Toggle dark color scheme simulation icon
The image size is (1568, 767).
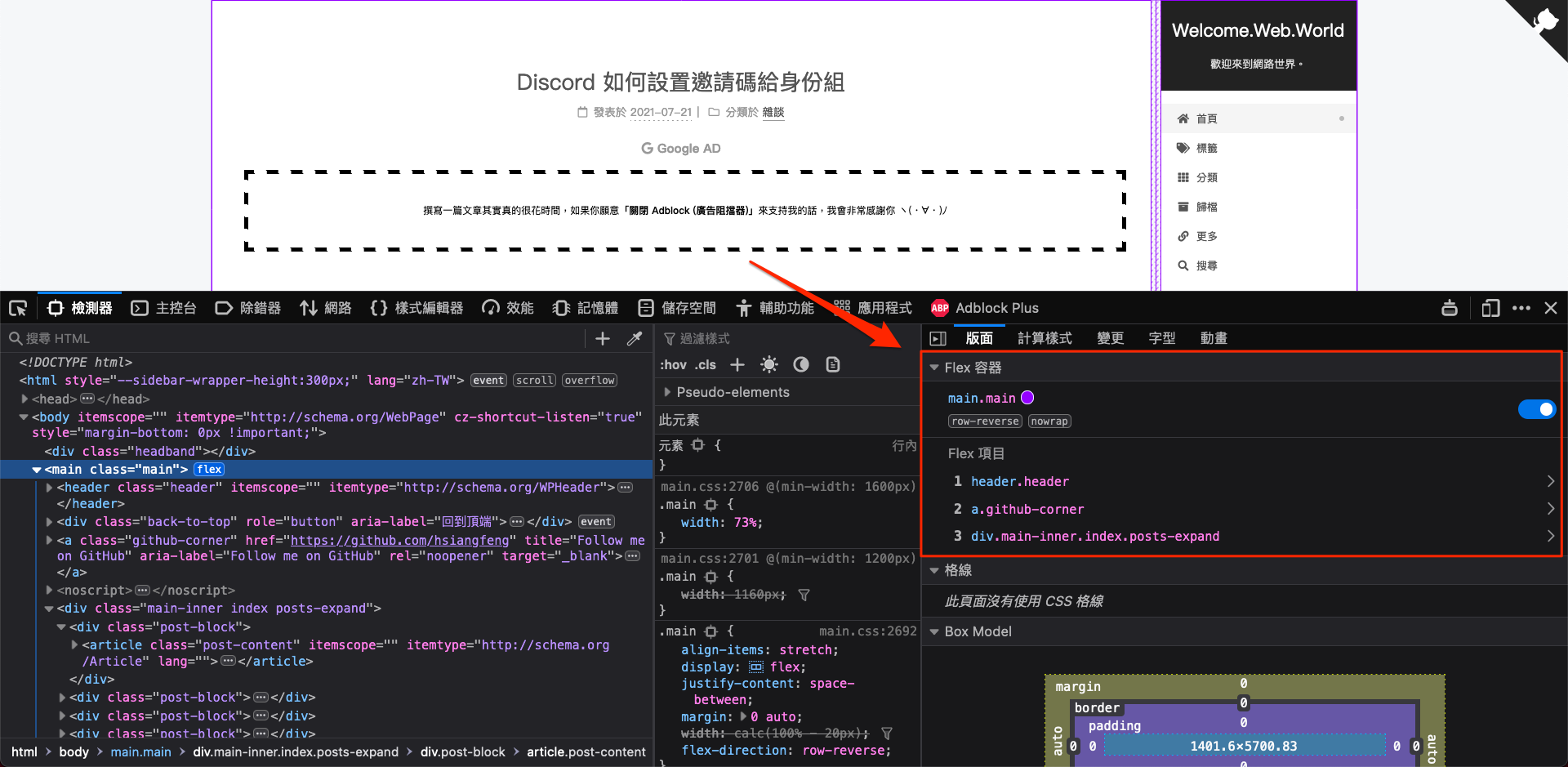point(801,364)
